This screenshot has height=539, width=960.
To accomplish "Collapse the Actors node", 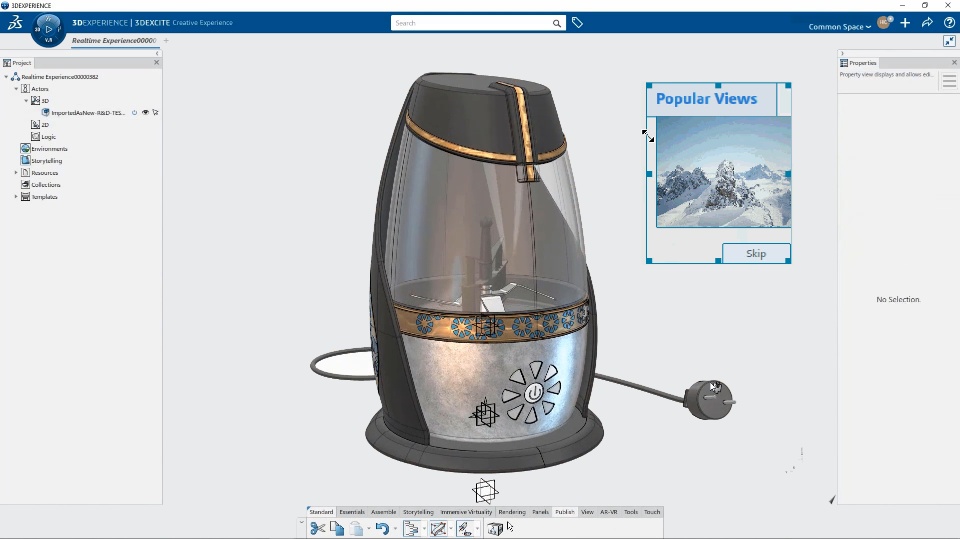I will click(x=17, y=89).
